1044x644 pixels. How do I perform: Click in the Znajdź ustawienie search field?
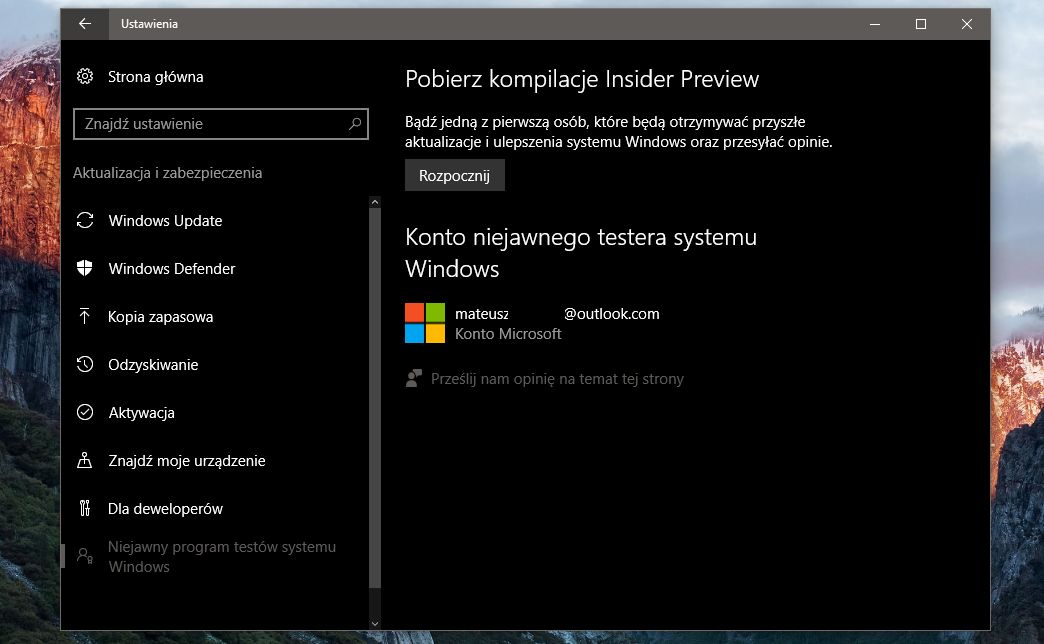tap(220, 124)
